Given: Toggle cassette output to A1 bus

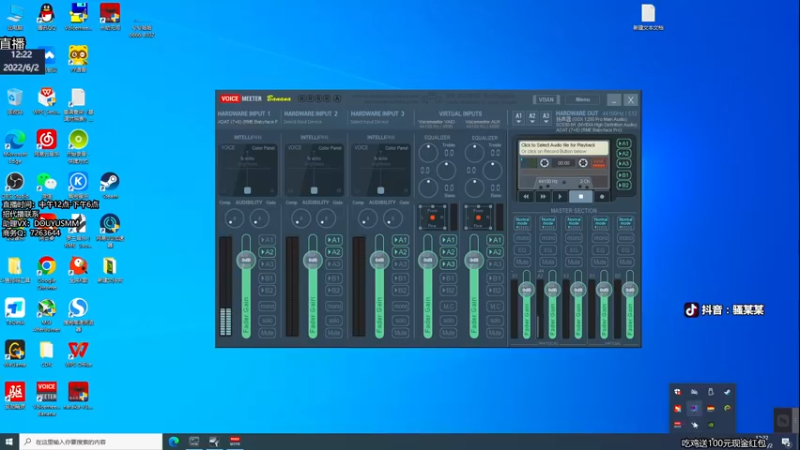Looking at the screenshot, I should pos(623,144).
